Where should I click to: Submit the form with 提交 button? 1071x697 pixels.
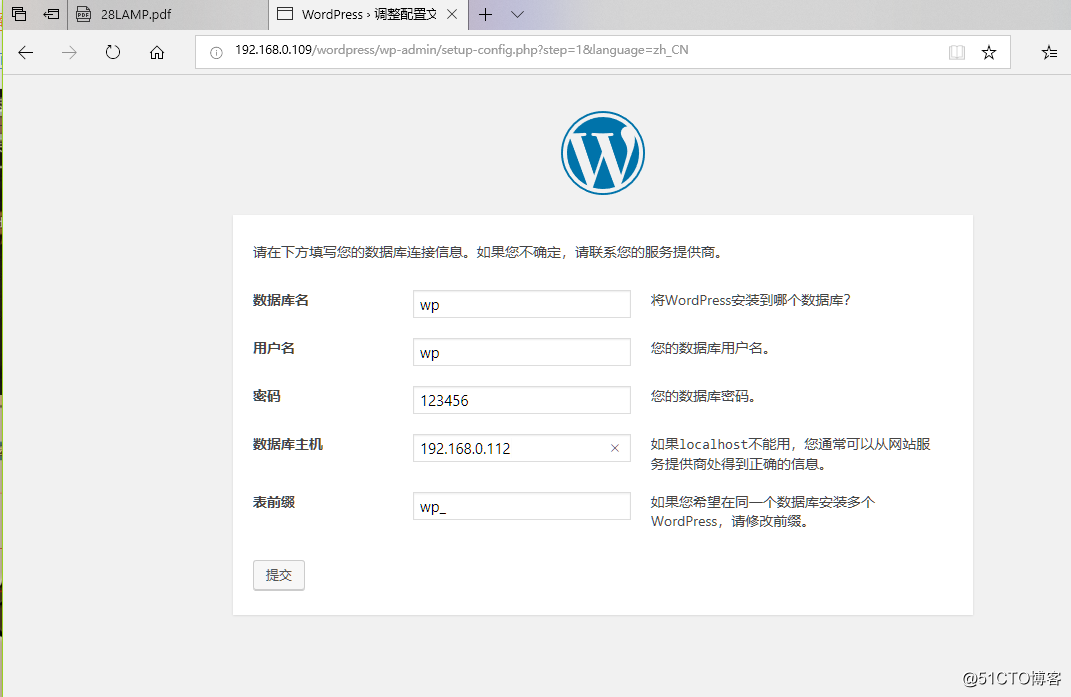(x=279, y=575)
